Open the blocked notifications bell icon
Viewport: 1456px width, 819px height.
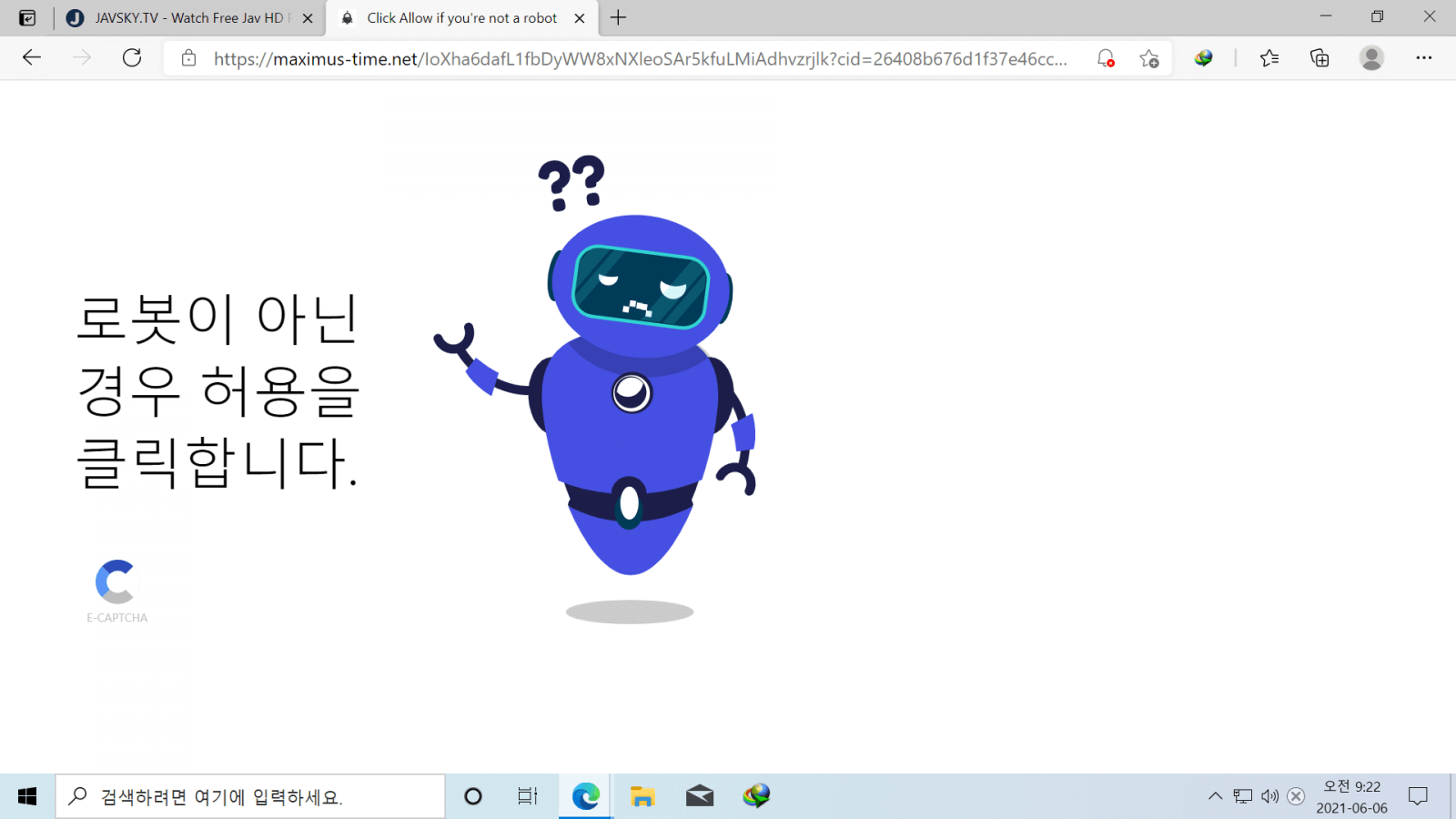(x=1106, y=58)
